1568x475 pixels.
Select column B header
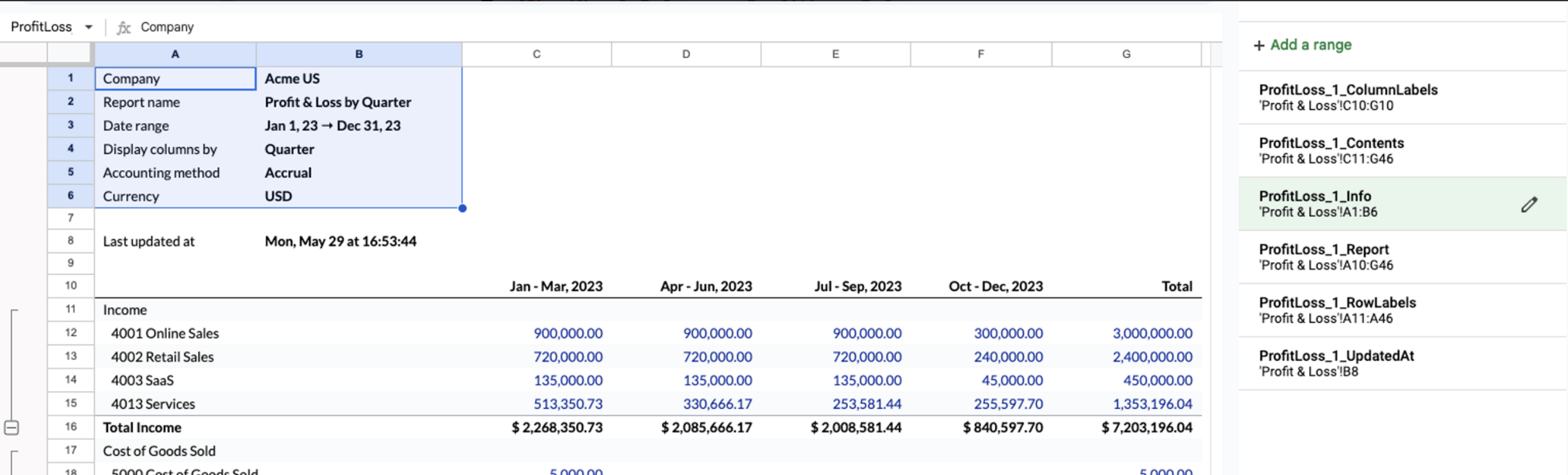tap(359, 54)
